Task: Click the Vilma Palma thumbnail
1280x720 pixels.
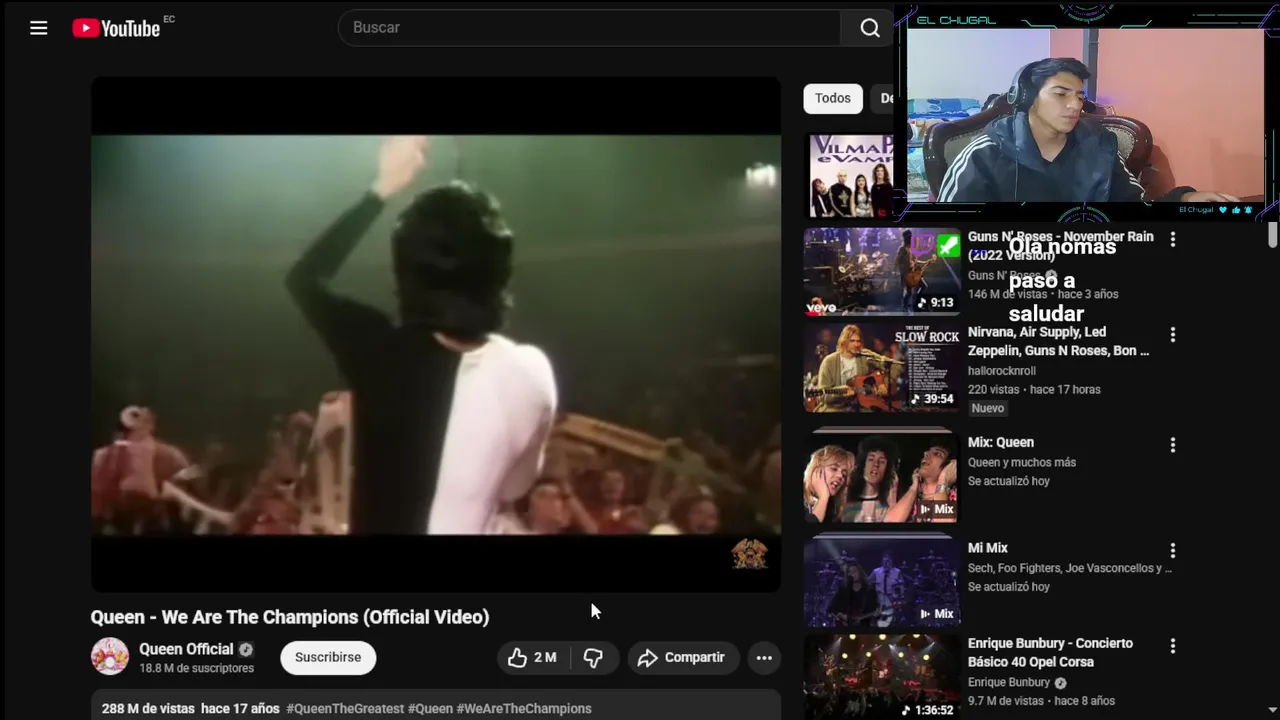Action: (850, 176)
